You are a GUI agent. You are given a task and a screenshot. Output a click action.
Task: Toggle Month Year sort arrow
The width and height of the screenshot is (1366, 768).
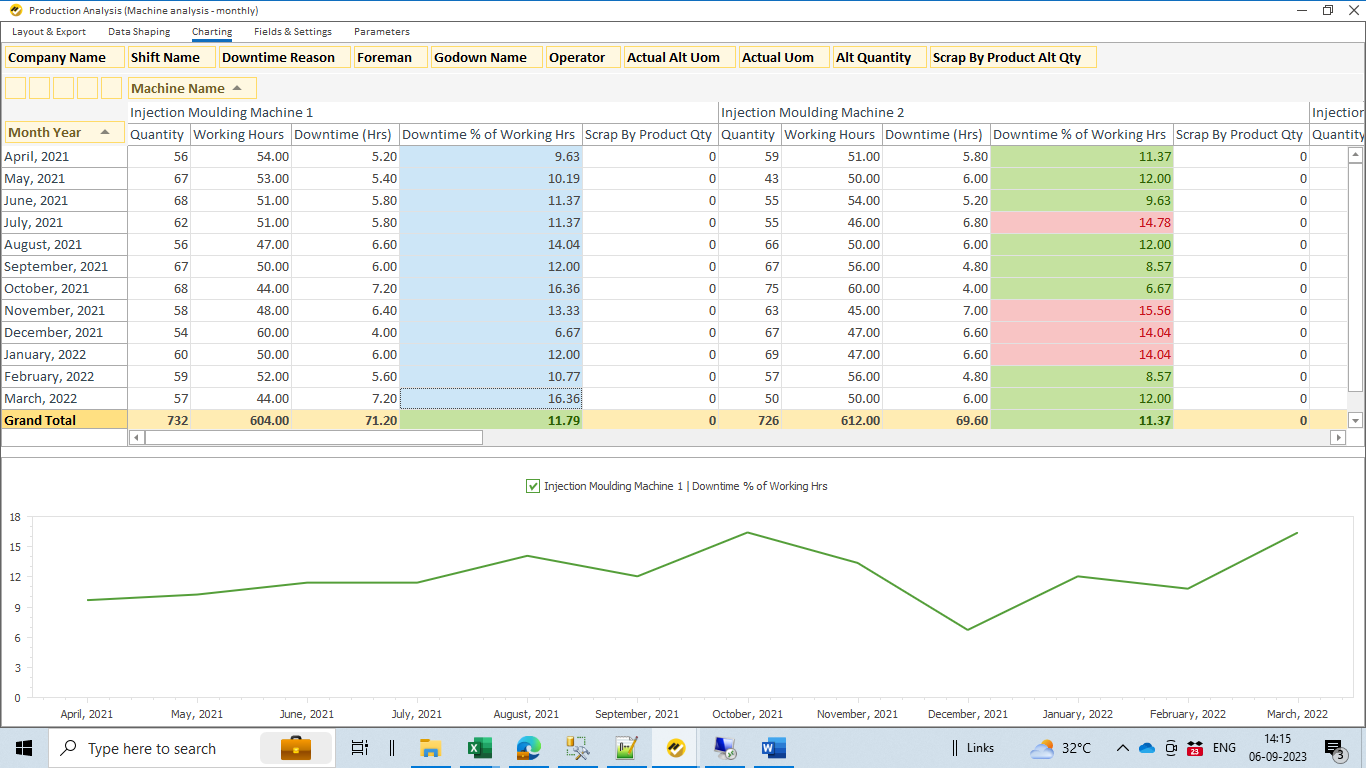tap(105, 132)
